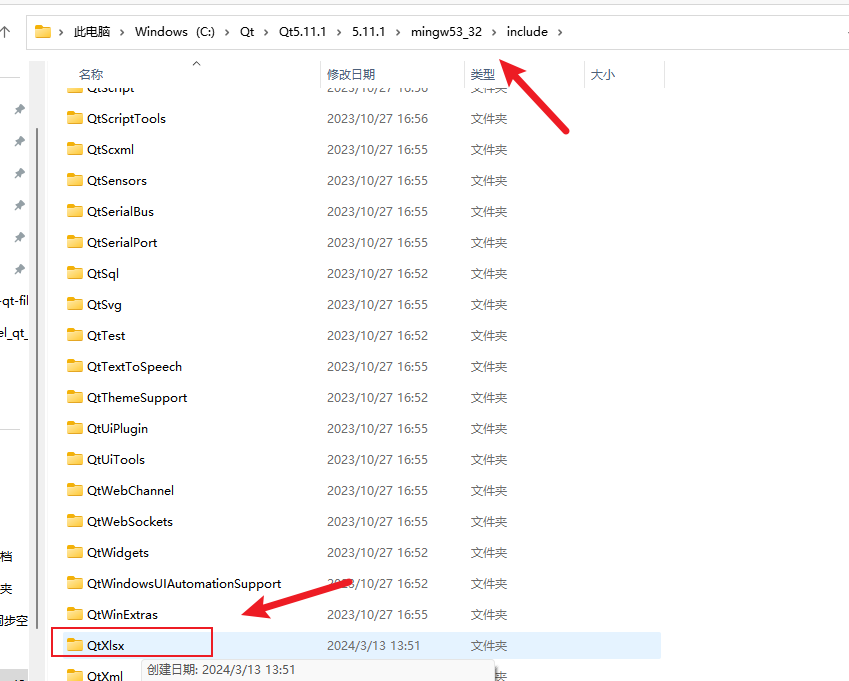Click the QtScxml folder icon

click(75, 149)
